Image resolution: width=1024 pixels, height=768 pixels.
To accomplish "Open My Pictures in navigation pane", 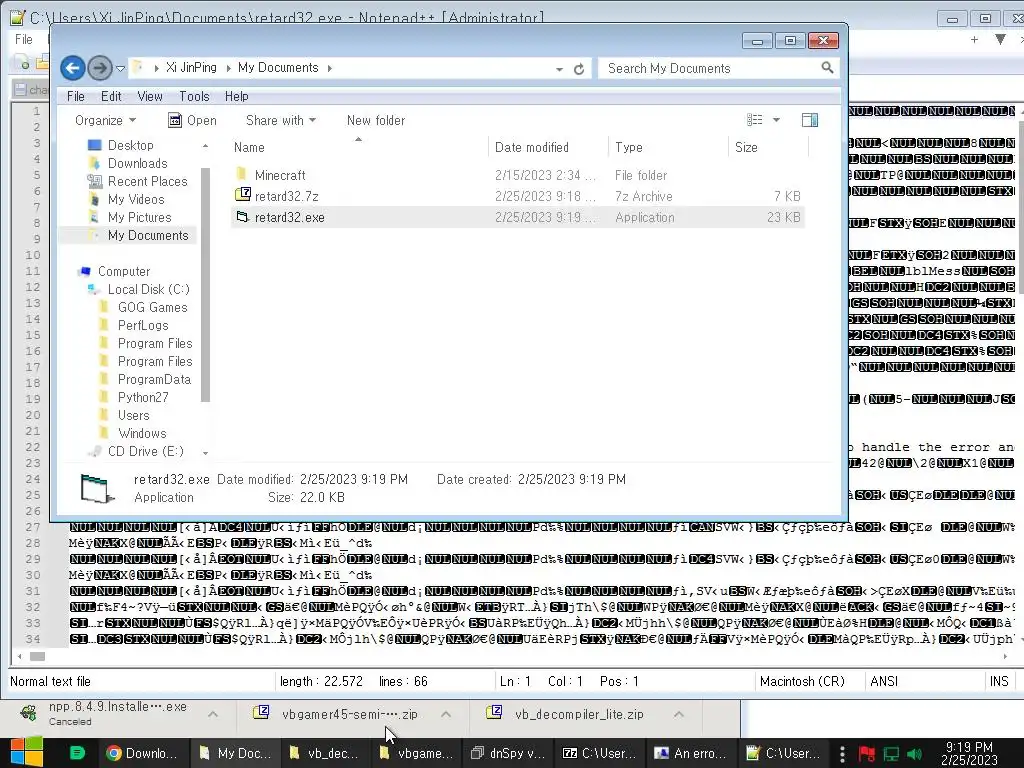I will [139, 217].
